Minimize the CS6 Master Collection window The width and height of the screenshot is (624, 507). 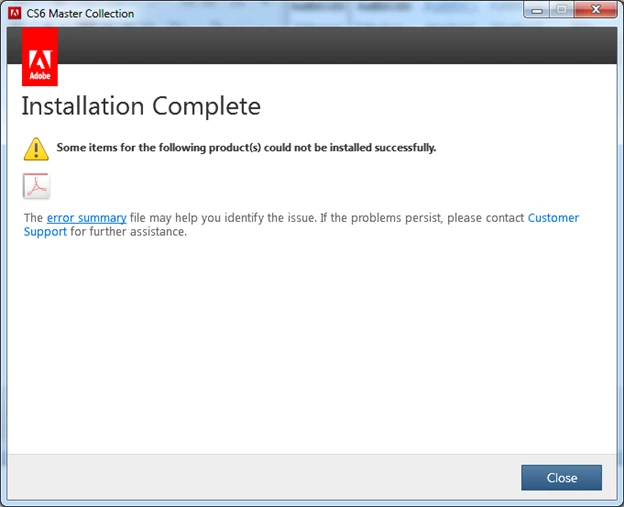tap(536, 10)
